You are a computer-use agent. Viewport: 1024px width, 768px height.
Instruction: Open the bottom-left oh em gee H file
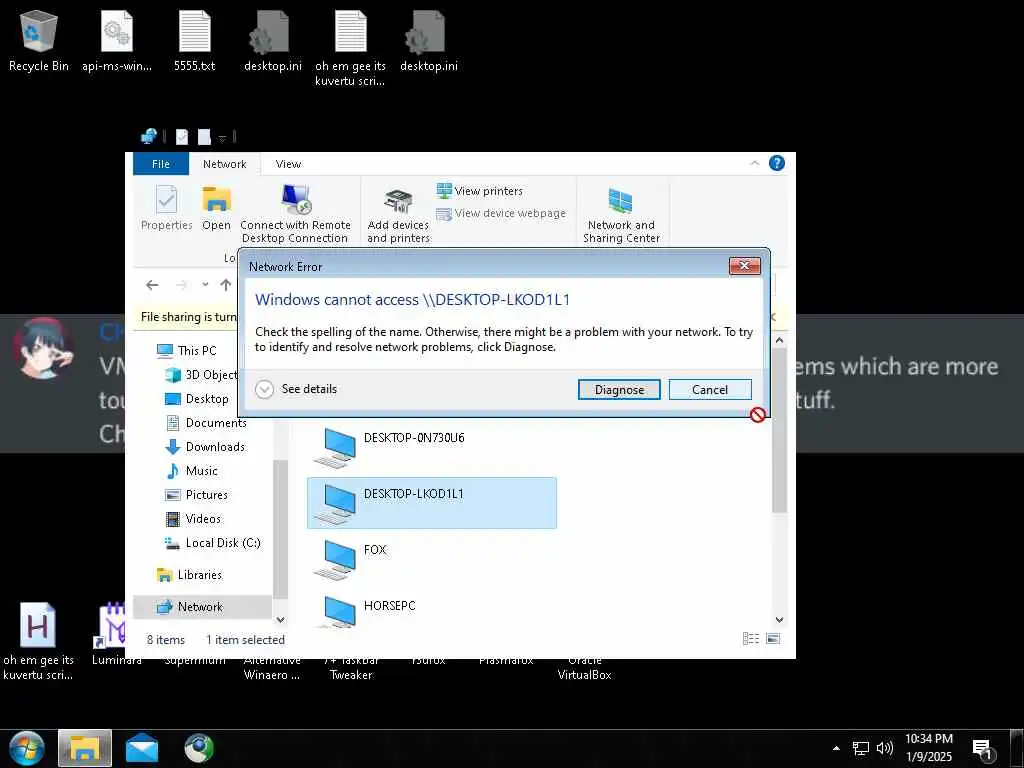38,641
